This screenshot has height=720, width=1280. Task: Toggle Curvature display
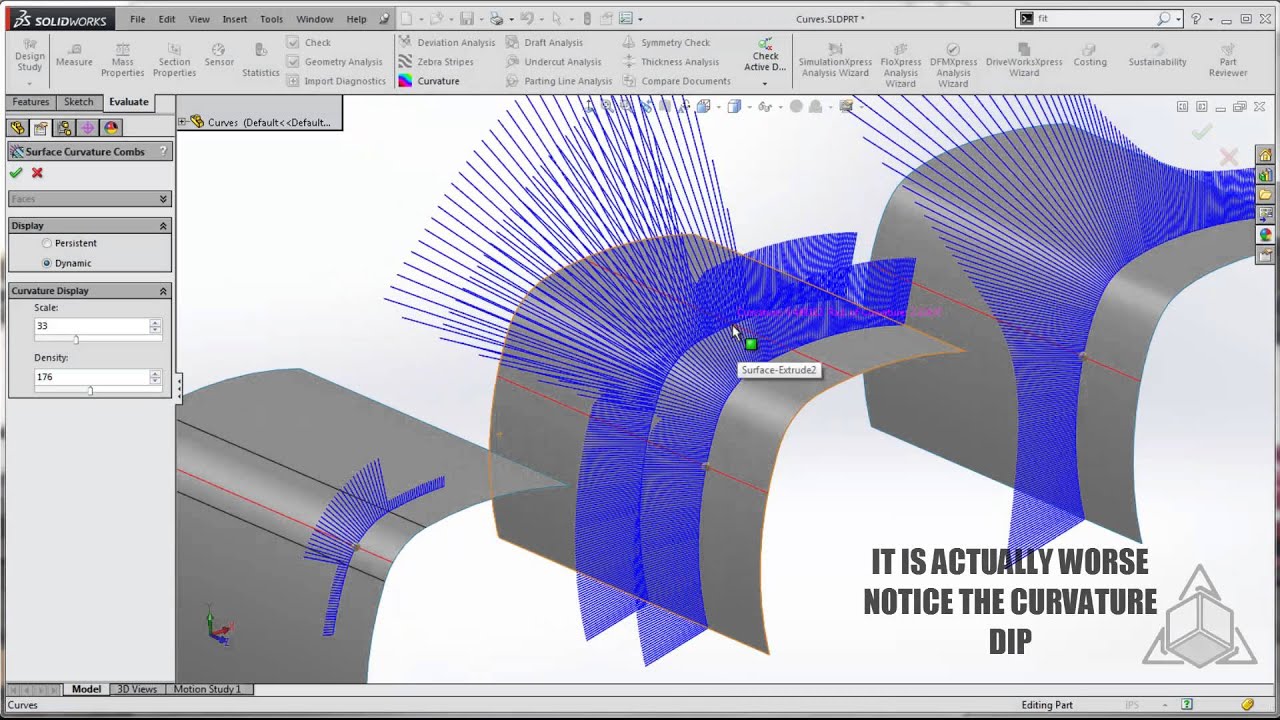click(429, 81)
